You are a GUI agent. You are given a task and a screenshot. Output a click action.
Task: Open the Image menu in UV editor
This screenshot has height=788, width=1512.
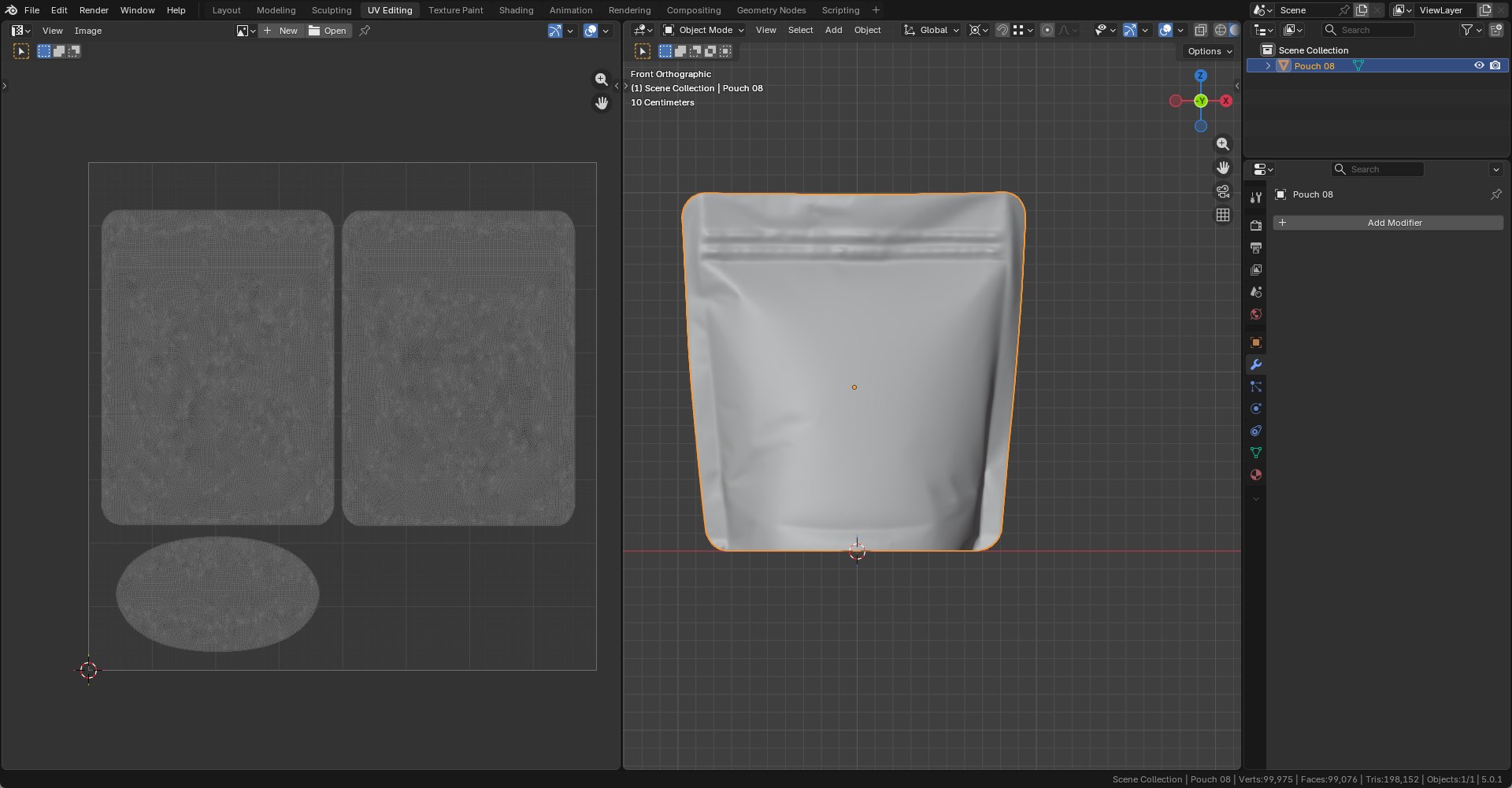coord(87,31)
